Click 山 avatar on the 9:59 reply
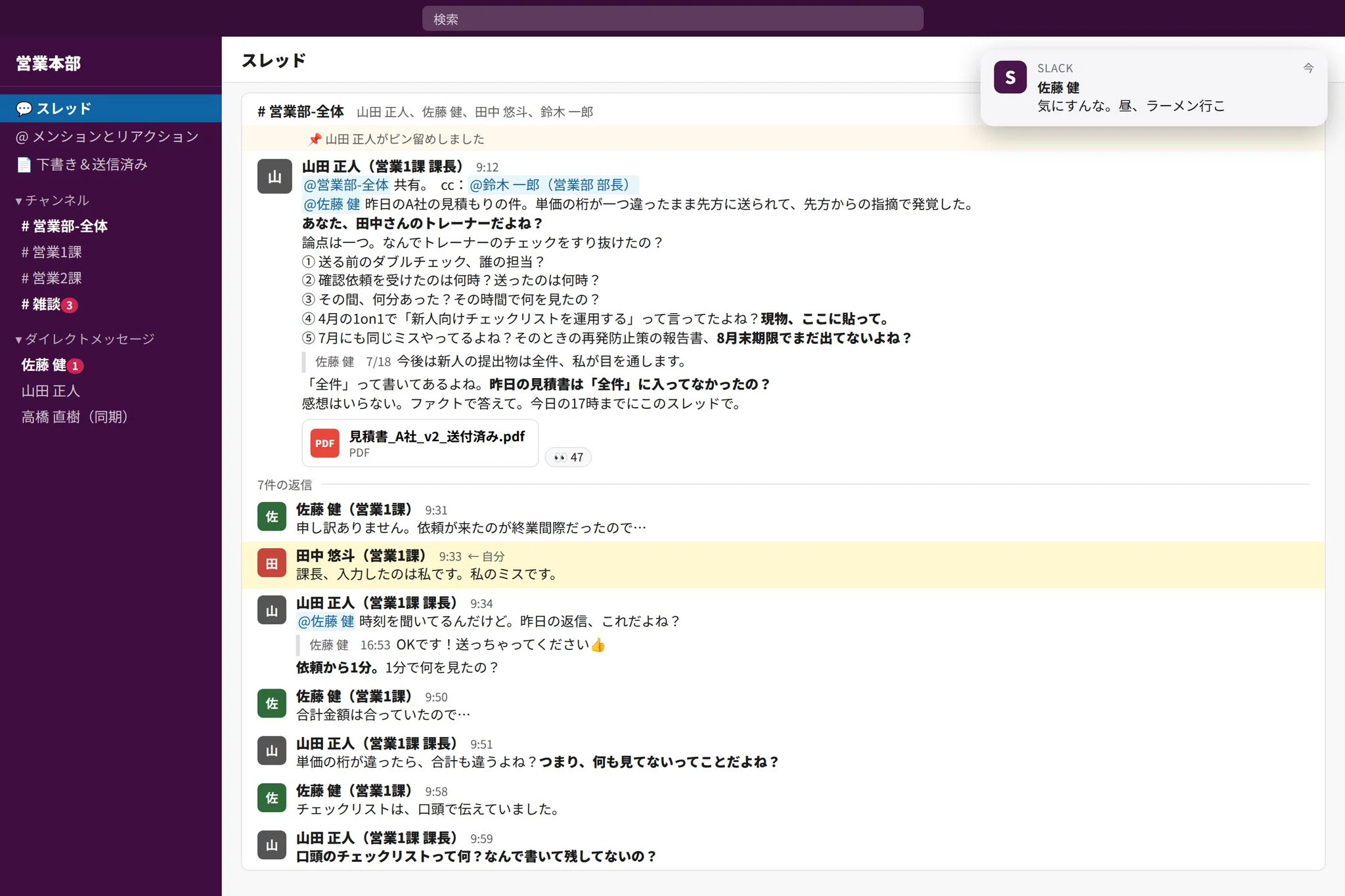Viewport: 1345px width, 896px height. point(271,845)
